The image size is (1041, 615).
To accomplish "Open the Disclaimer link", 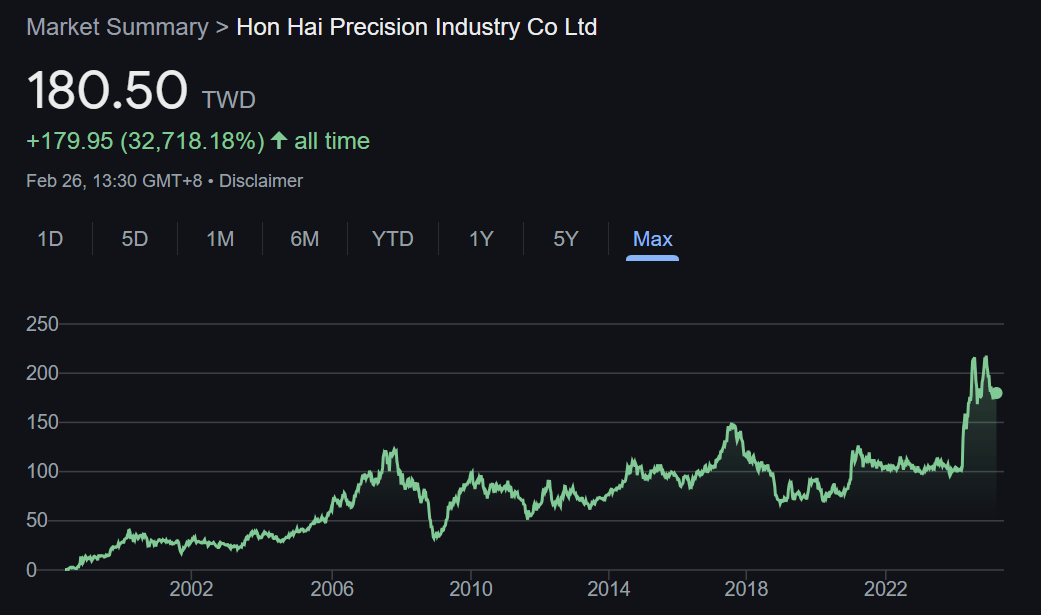I will (x=261, y=181).
